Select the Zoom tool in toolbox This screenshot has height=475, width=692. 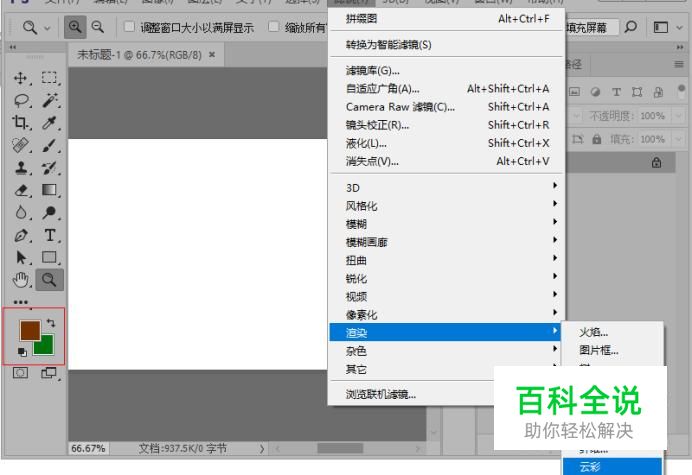(49, 280)
